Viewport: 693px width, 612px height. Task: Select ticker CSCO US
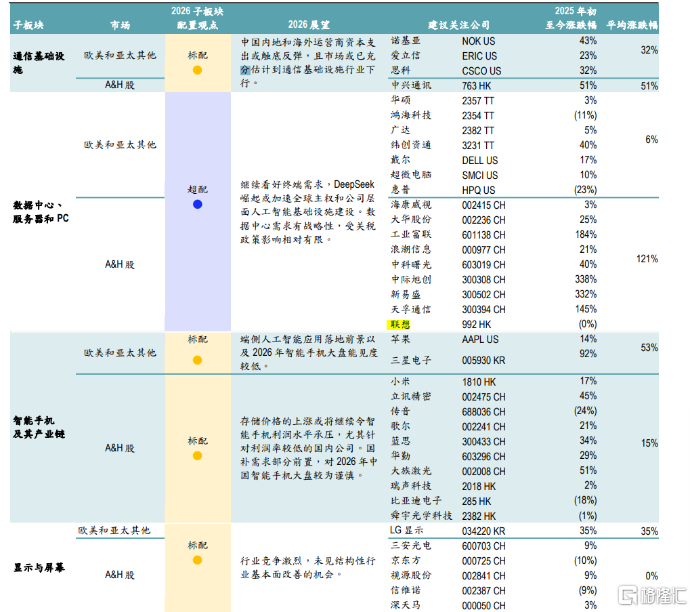[x=482, y=71]
